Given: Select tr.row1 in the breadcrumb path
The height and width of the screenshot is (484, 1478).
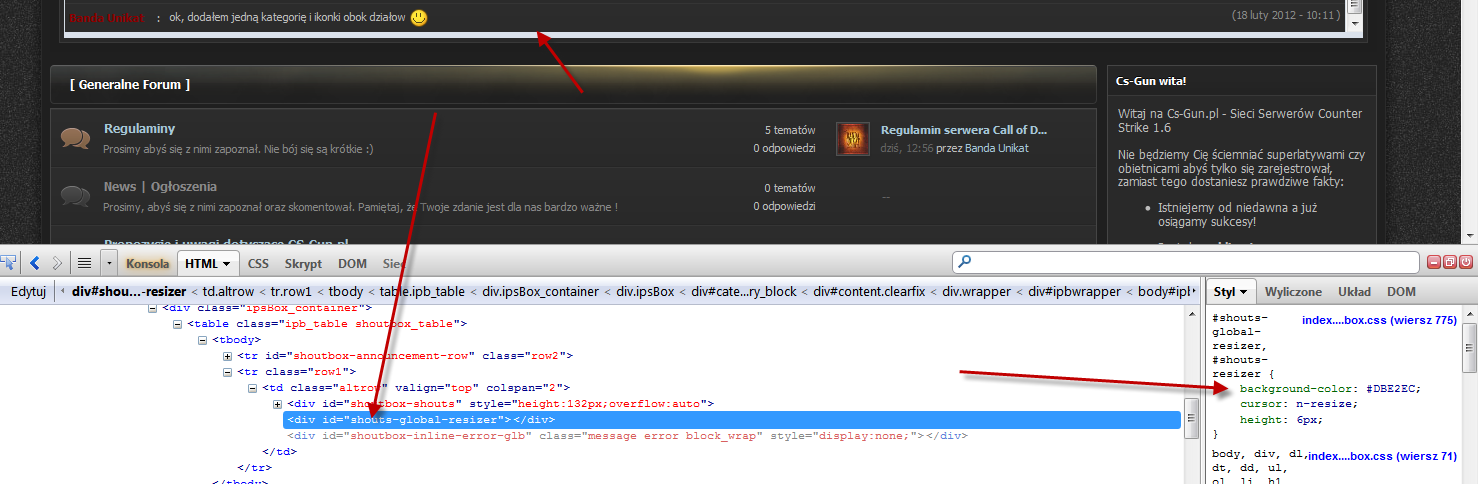Looking at the screenshot, I should 292,292.
